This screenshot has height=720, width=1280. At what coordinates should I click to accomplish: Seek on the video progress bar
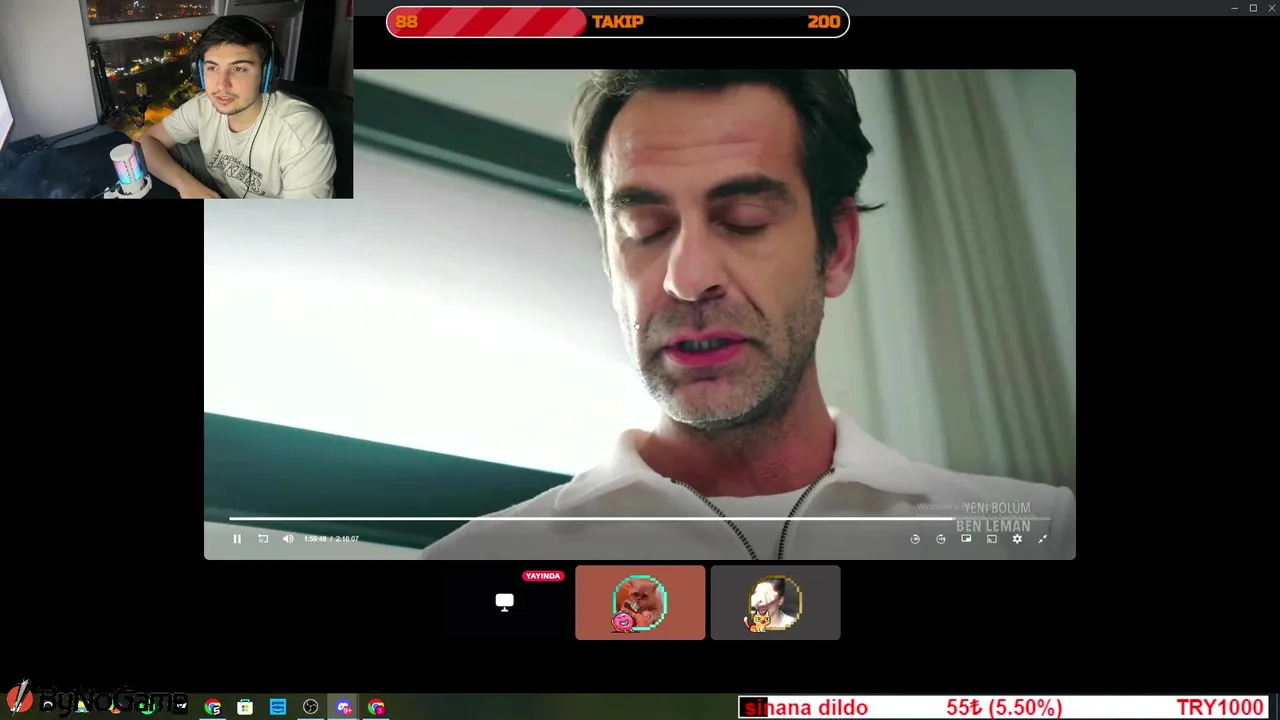pos(640,519)
